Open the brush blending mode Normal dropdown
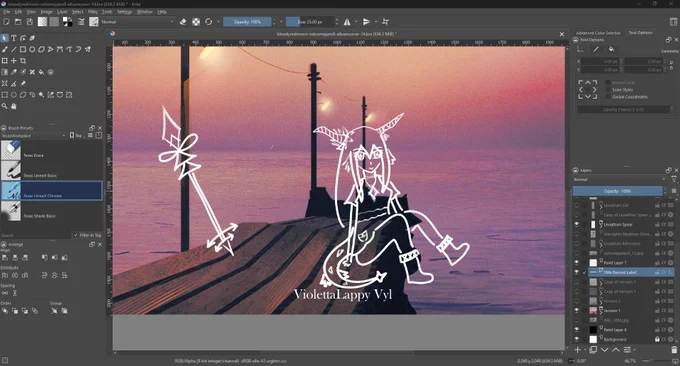 pos(137,22)
